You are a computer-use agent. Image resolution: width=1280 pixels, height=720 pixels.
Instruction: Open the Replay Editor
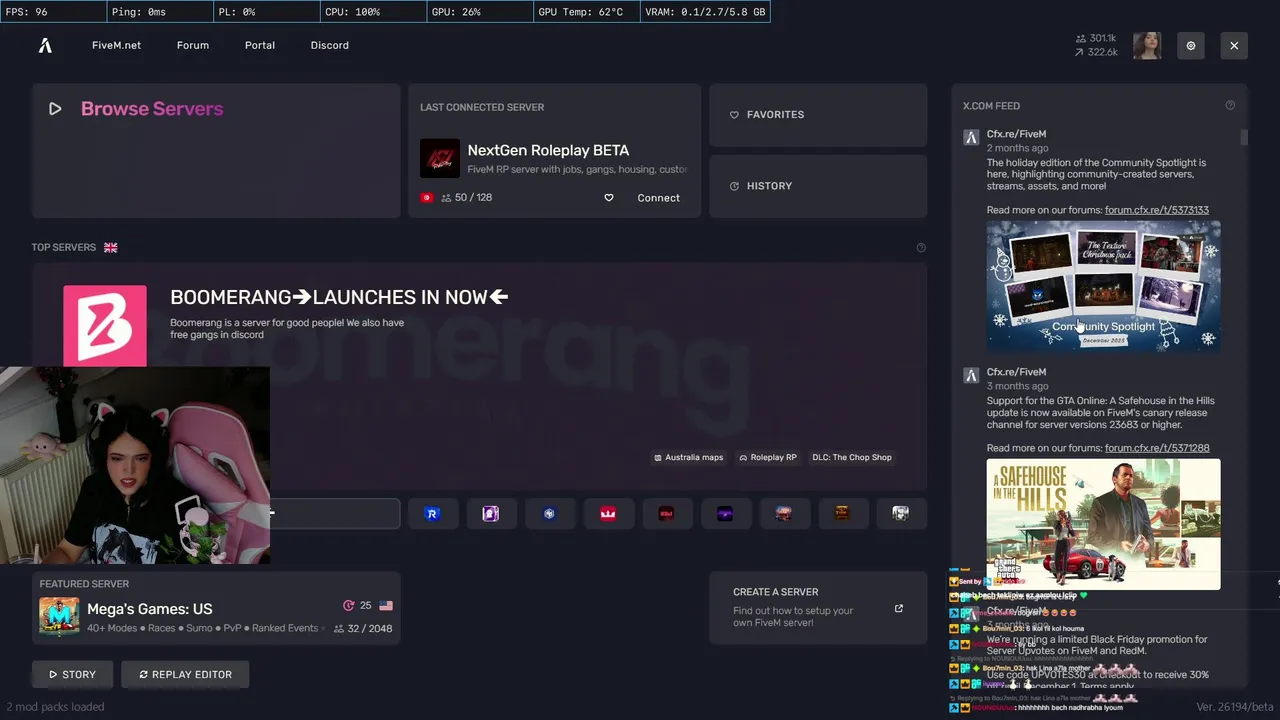point(185,675)
